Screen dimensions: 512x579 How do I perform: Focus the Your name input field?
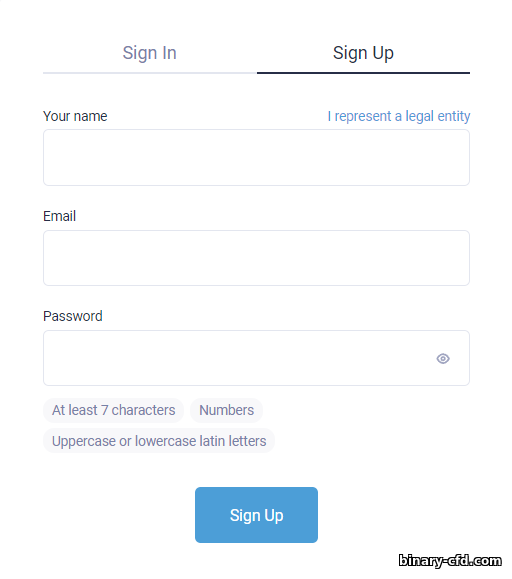pyautogui.click(x=256, y=158)
